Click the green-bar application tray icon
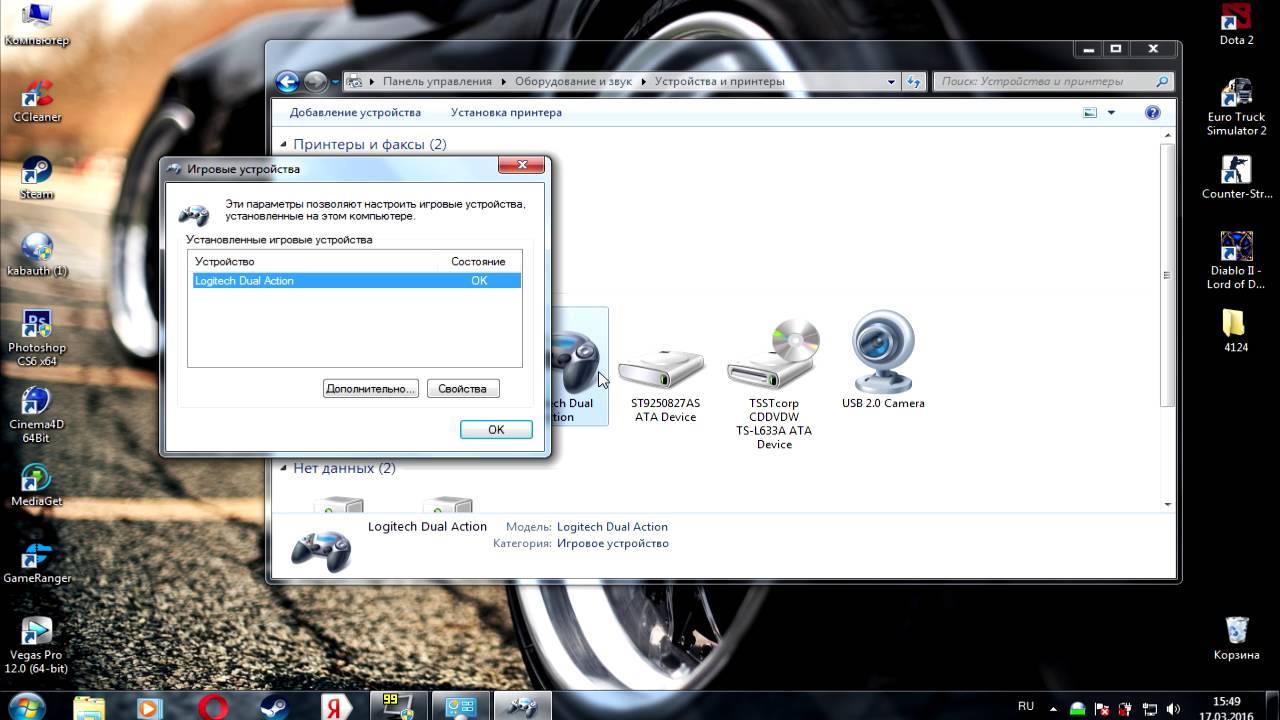This screenshot has height=720, width=1280. tap(1078, 708)
